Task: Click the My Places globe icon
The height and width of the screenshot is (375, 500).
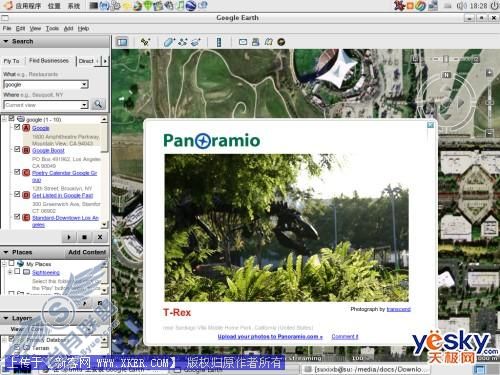Action: click(21, 264)
